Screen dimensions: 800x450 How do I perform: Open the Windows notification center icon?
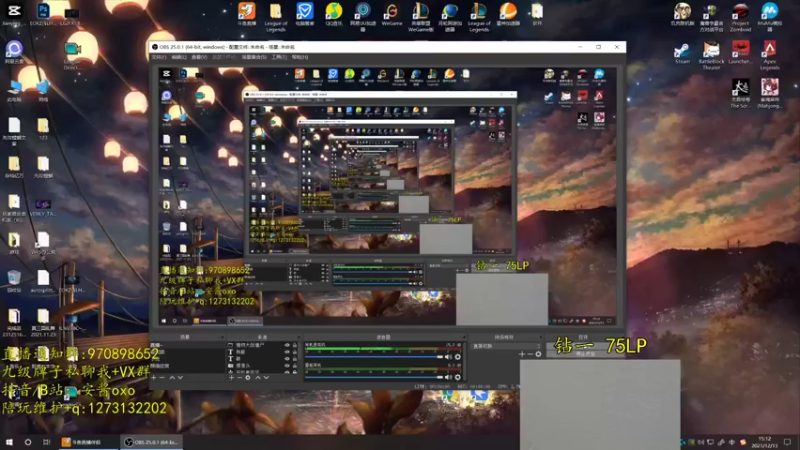(x=788, y=442)
